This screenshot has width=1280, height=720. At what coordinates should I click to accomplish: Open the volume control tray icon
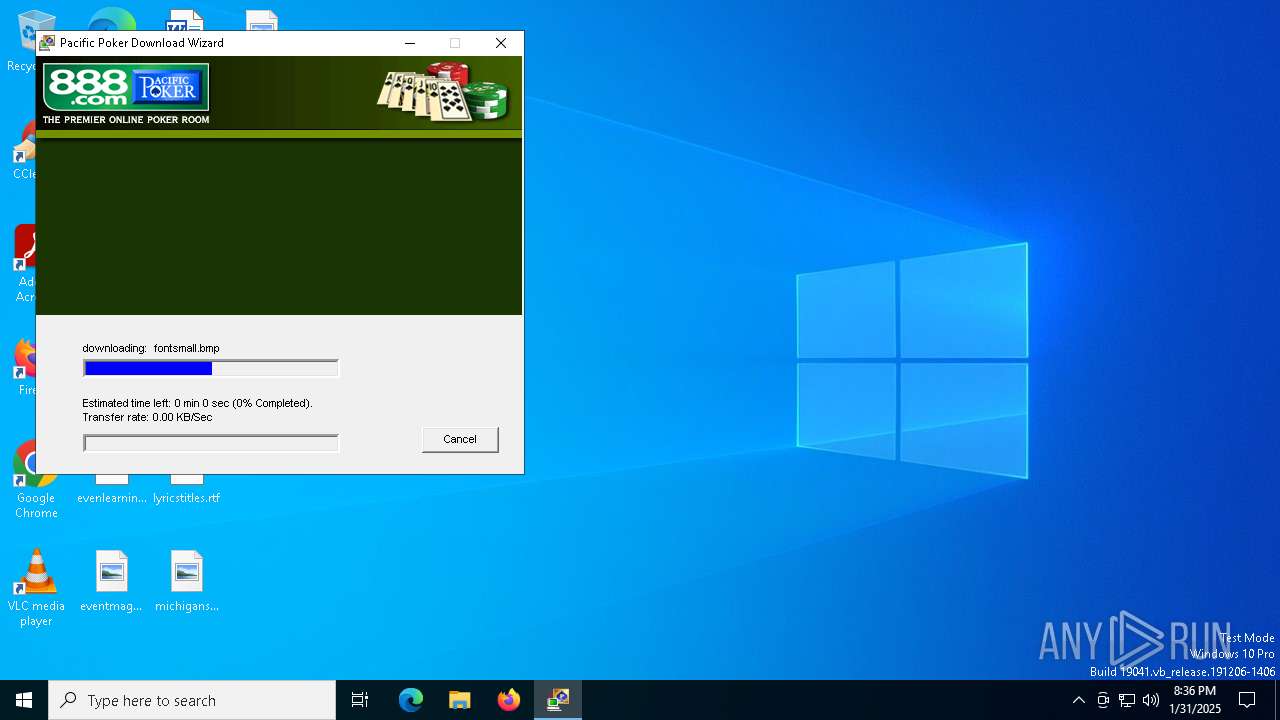point(1151,700)
